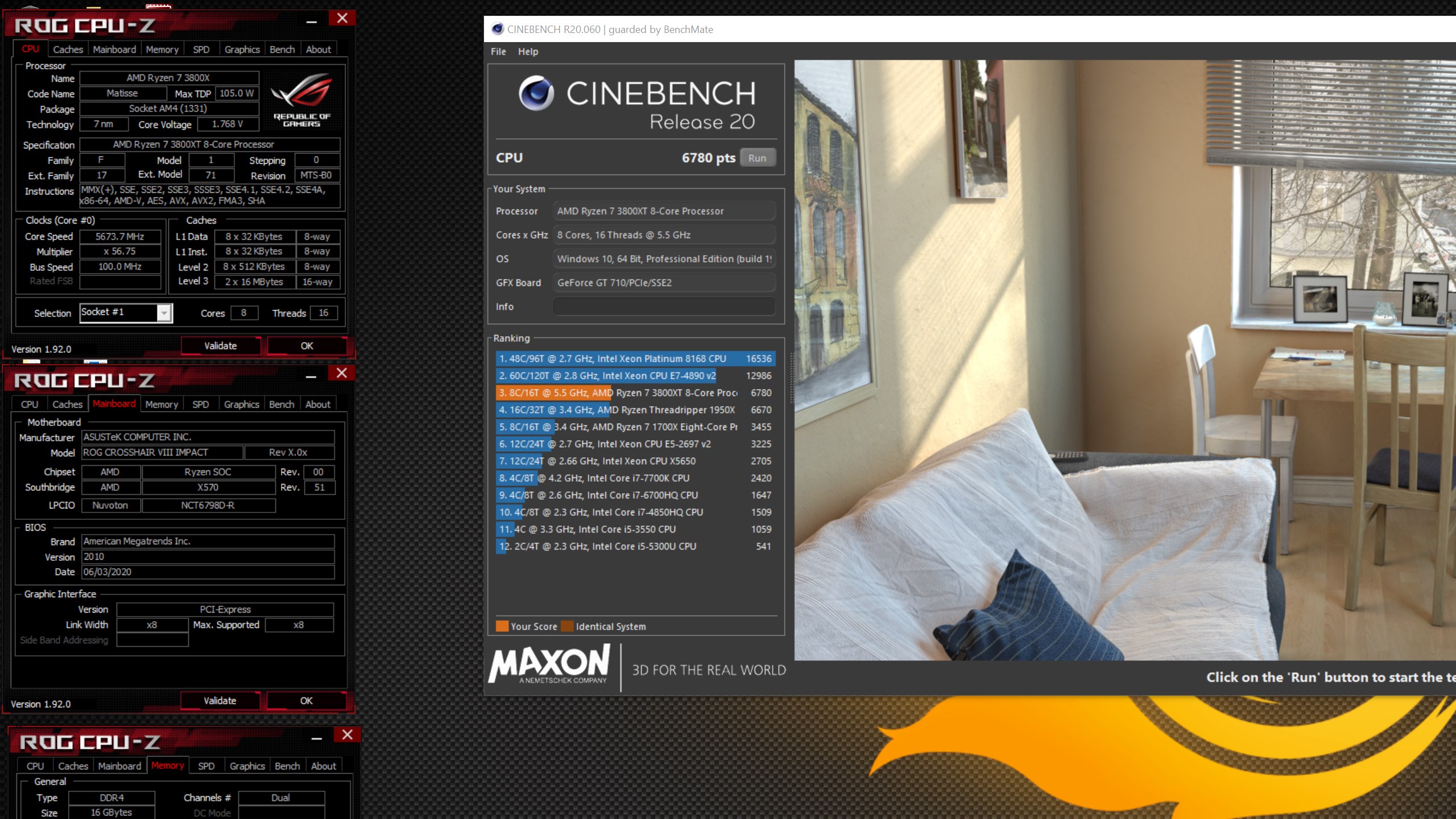Image resolution: width=1456 pixels, height=819 pixels.
Task: Click the Core Voltage 1.768 V value
Action: coord(227,124)
